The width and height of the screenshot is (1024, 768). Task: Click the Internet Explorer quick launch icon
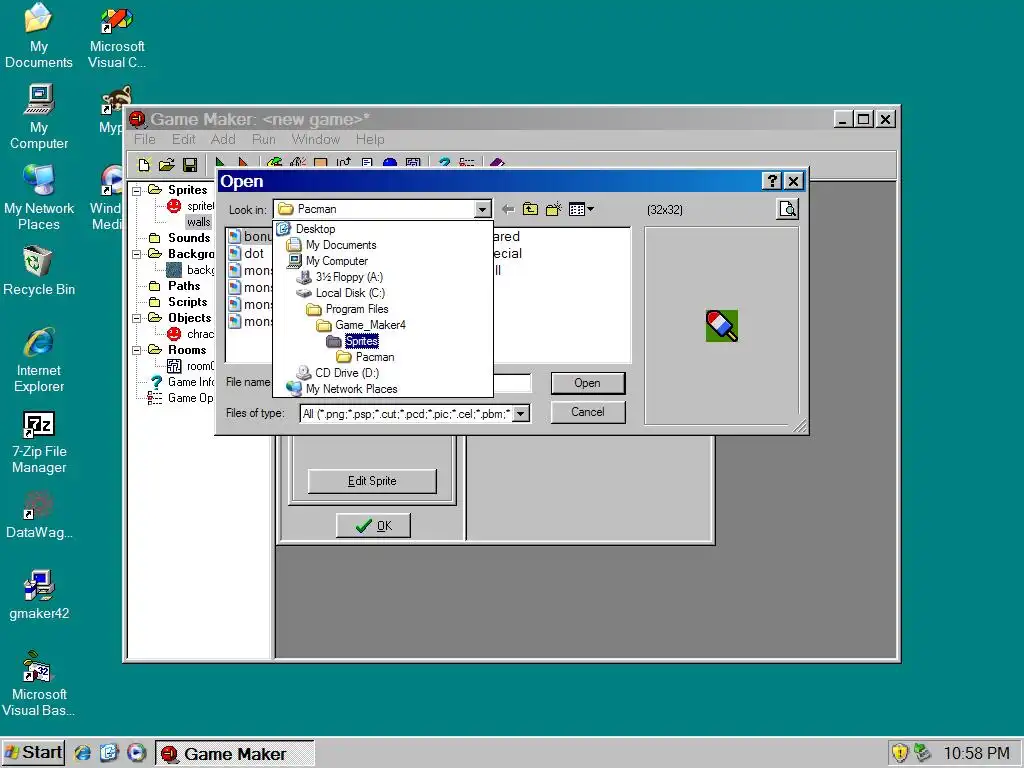pyautogui.click(x=83, y=753)
